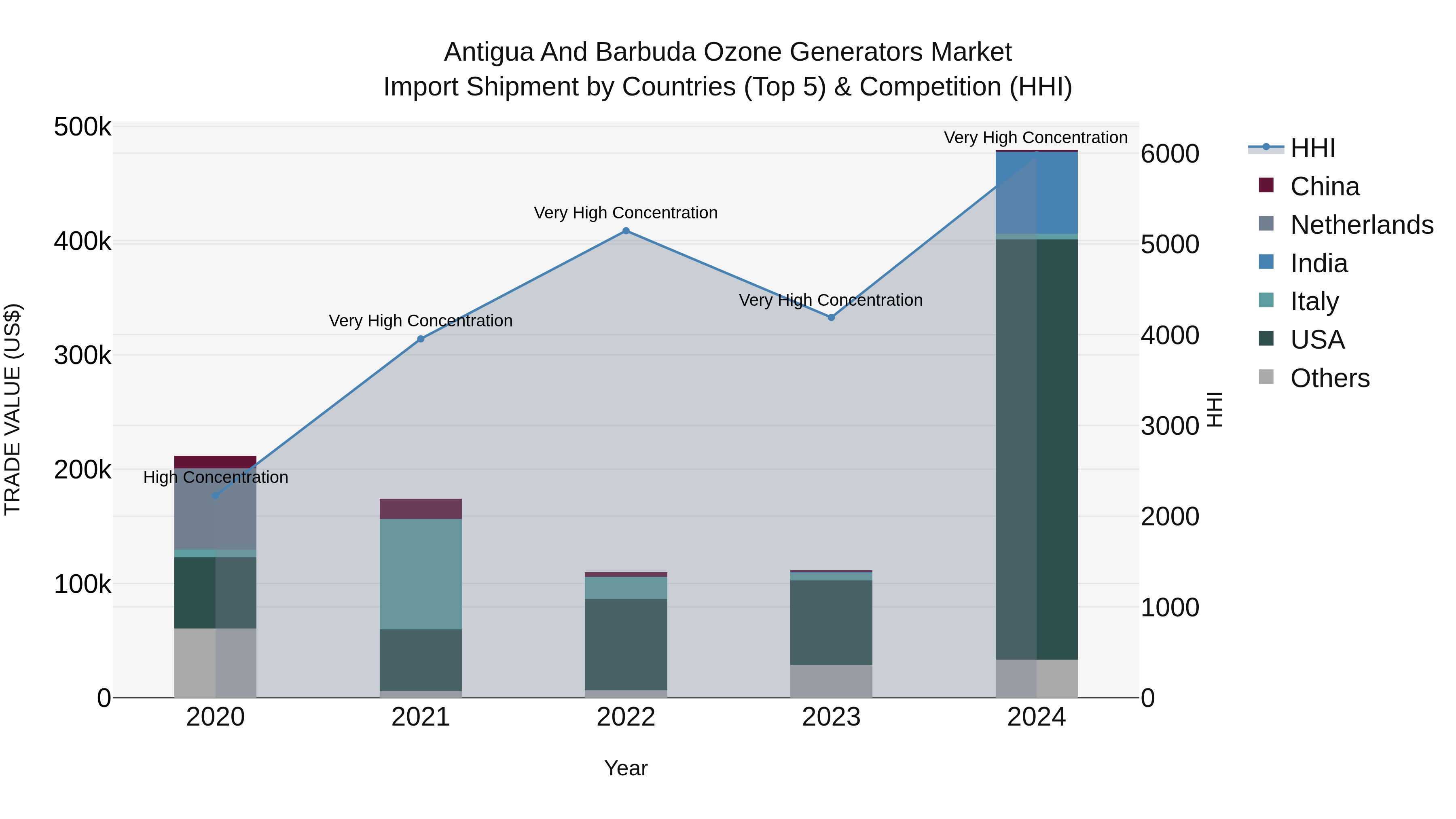Click the 'High Concentration' annotation for 2020
The height and width of the screenshot is (819, 1456).
point(215,477)
